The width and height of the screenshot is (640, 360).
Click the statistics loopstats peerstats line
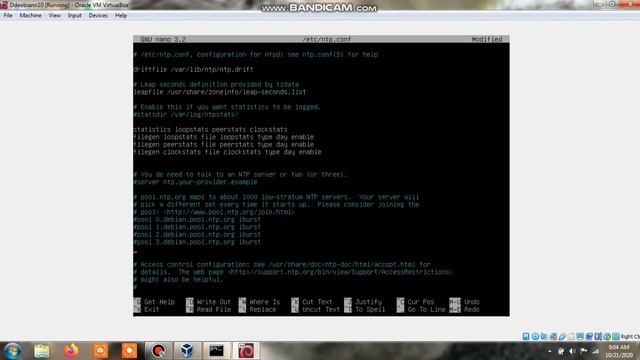(x=210, y=129)
